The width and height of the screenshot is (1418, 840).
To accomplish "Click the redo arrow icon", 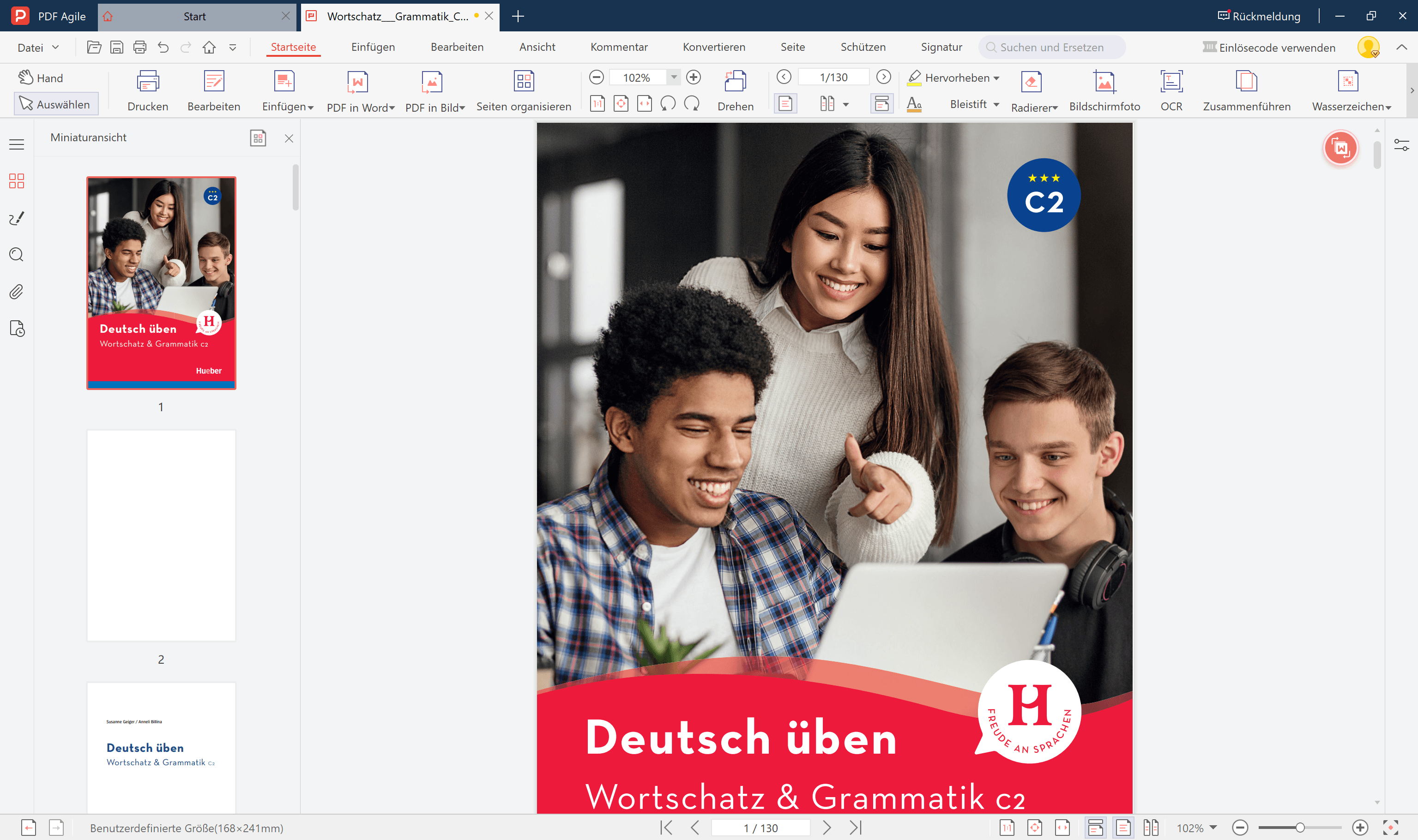I will (x=186, y=47).
